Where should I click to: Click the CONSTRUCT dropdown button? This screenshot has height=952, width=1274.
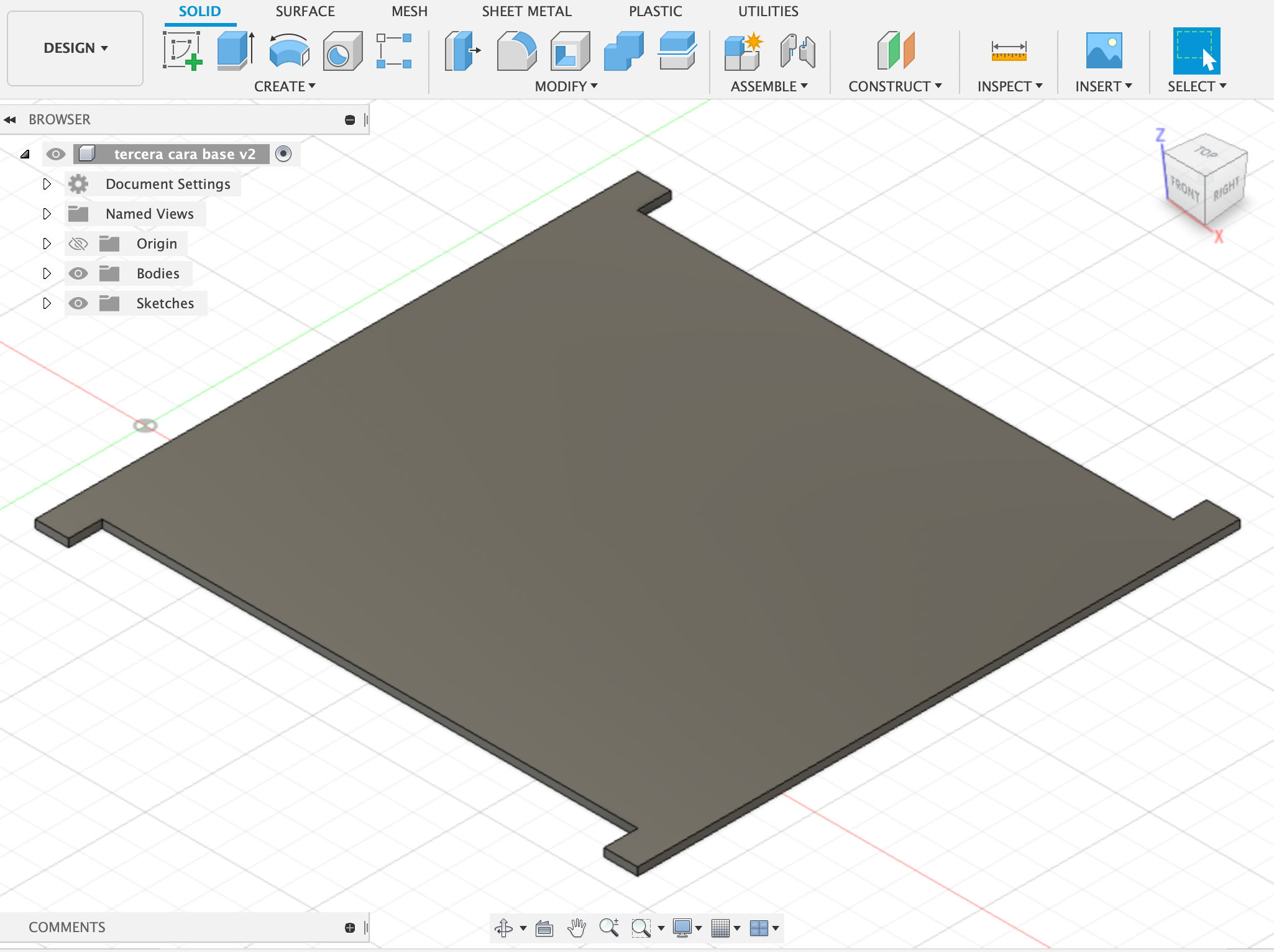tap(893, 86)
